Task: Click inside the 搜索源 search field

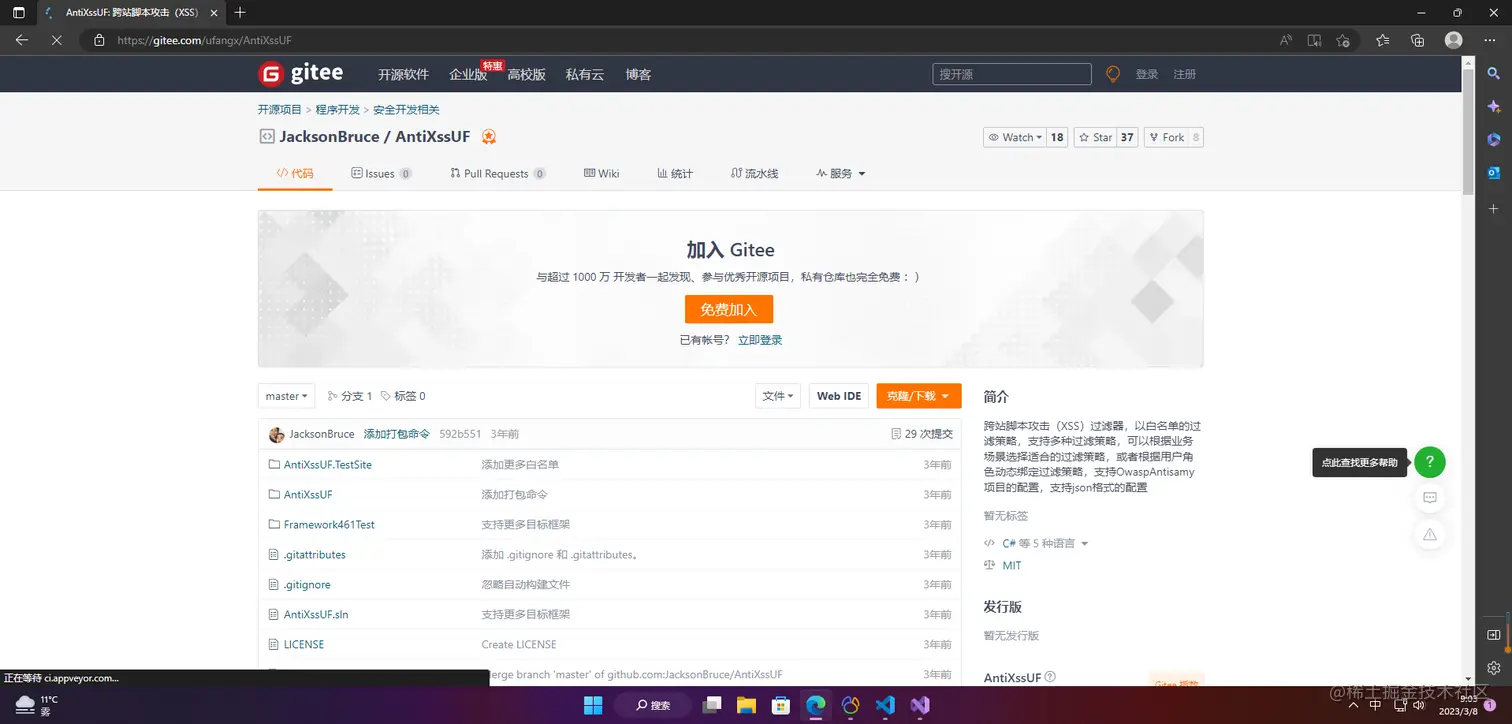Action: (1010, 73)
